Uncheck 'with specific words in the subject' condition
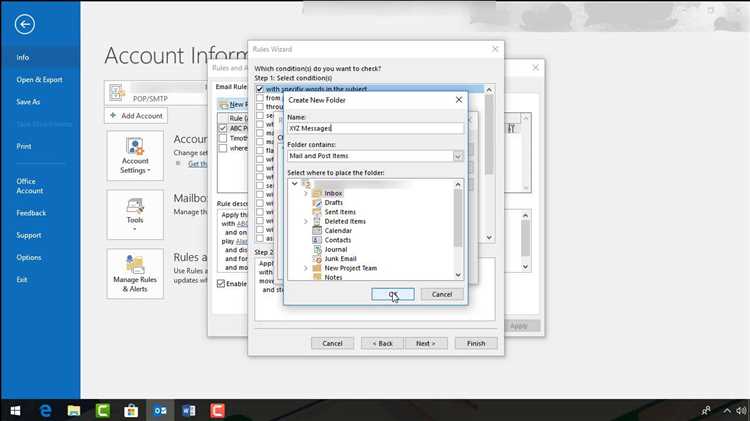Image resolution: width=750 pixels, height=421 pixels. click(x=260, y=89)
